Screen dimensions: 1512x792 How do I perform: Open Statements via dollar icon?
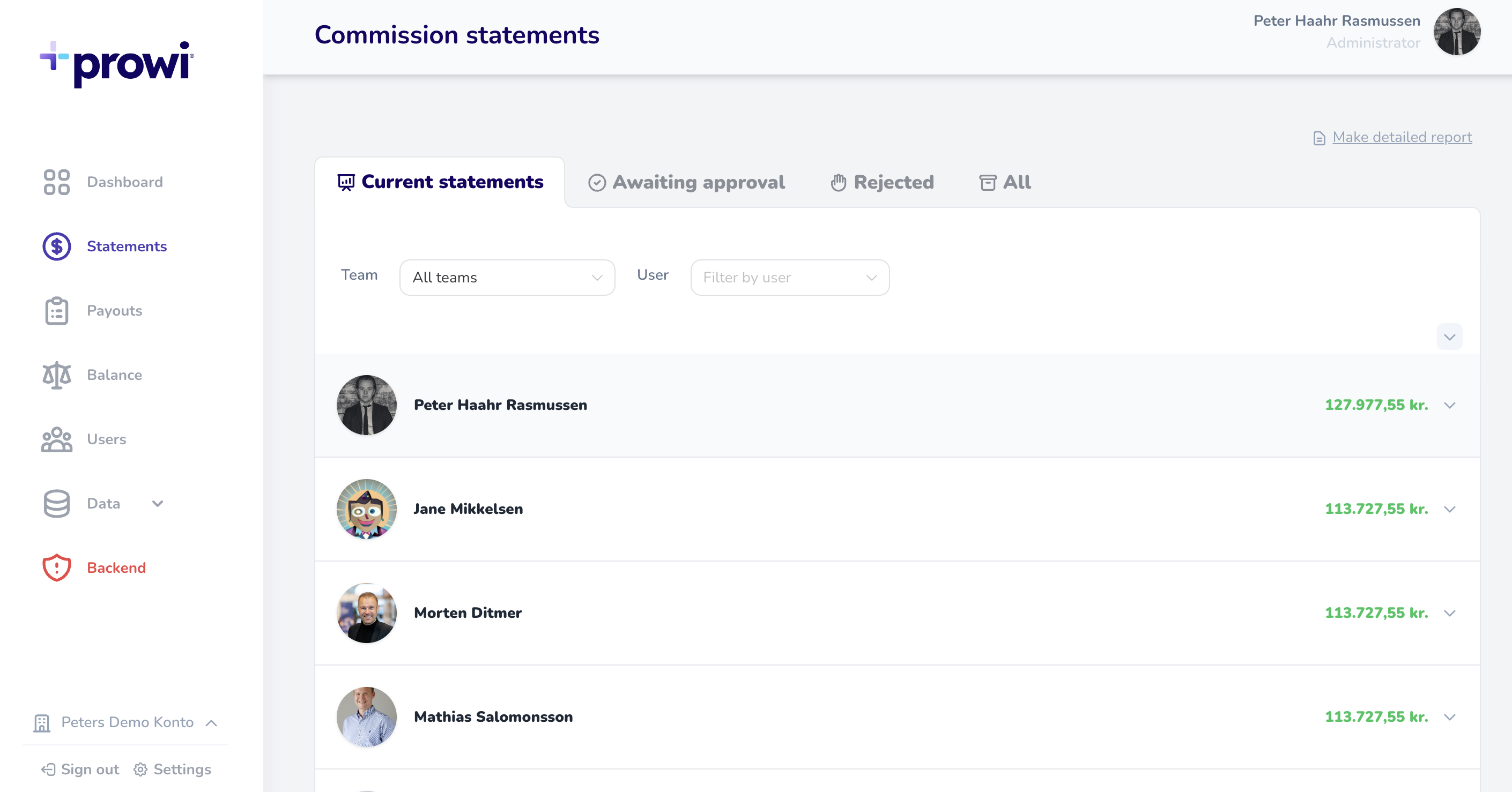pyautogui.click(x=56, y=246)
